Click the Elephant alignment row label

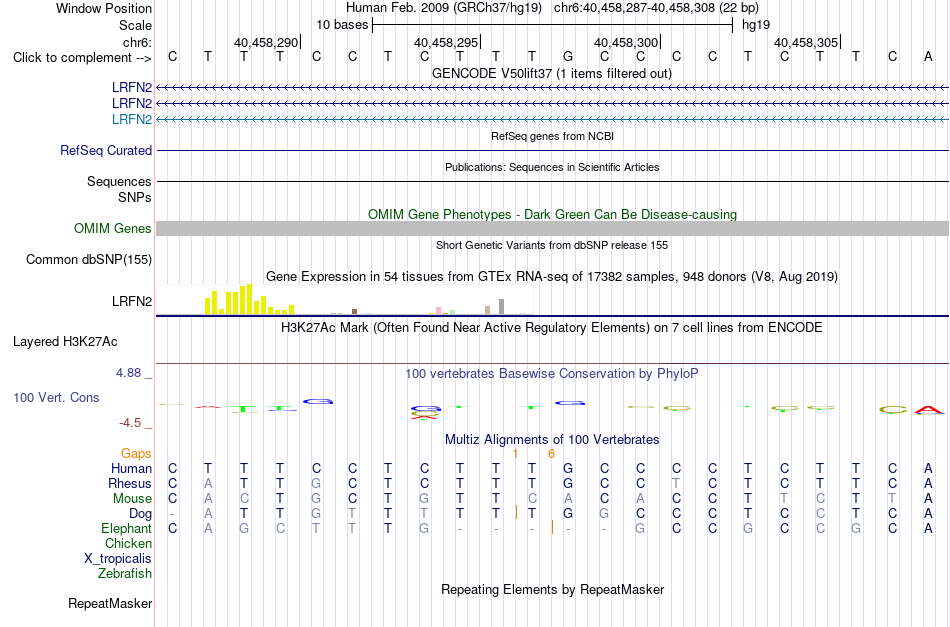pos(126,528)
